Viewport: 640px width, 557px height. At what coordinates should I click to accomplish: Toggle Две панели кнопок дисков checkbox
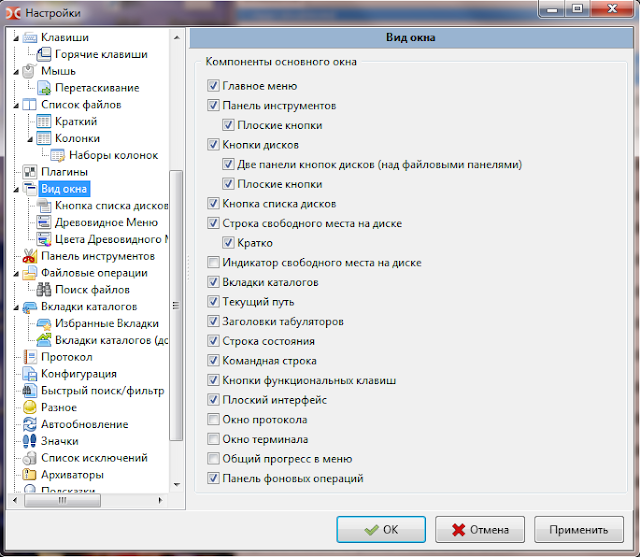coord(228,164)
